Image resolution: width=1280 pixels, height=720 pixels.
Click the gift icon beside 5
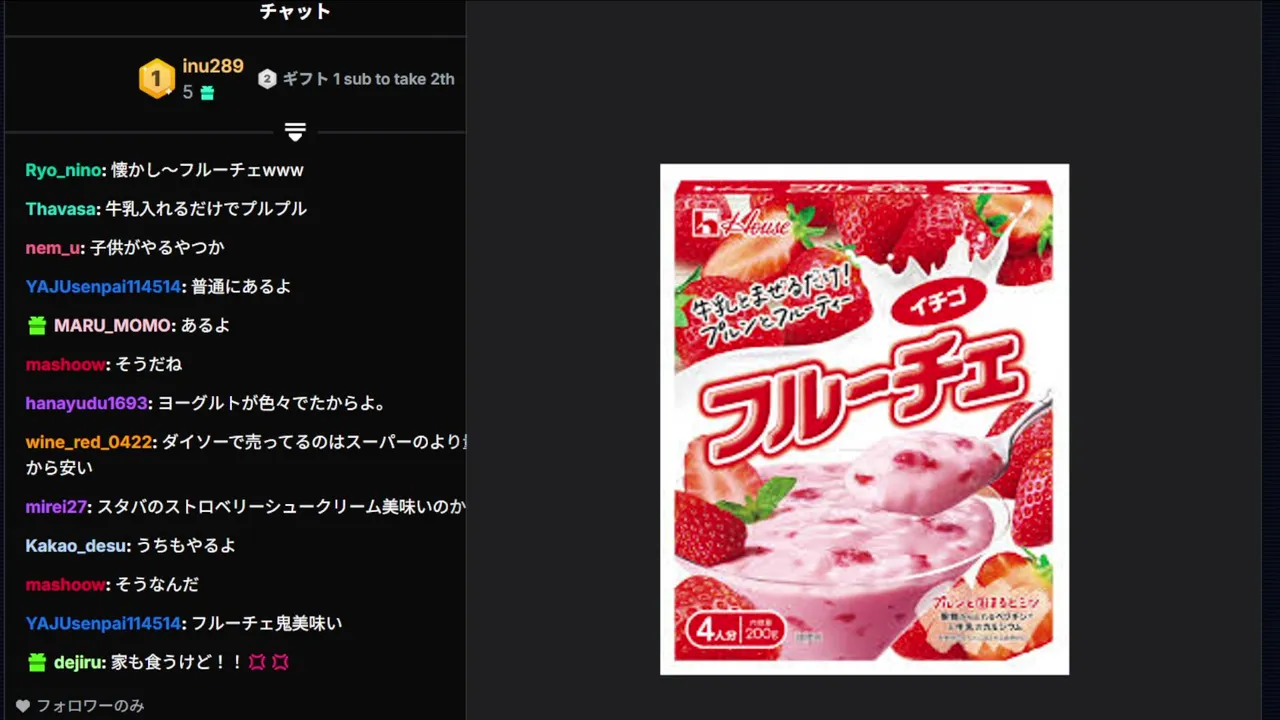(207, 93)
